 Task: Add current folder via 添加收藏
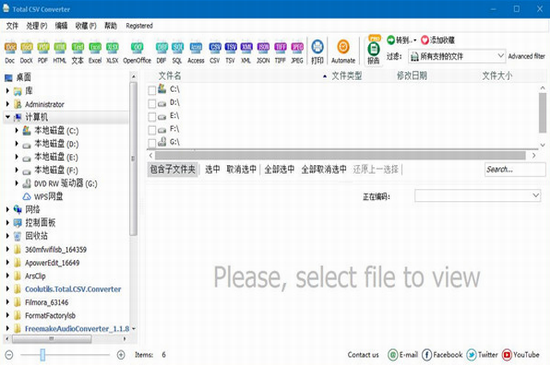(438, 40)
